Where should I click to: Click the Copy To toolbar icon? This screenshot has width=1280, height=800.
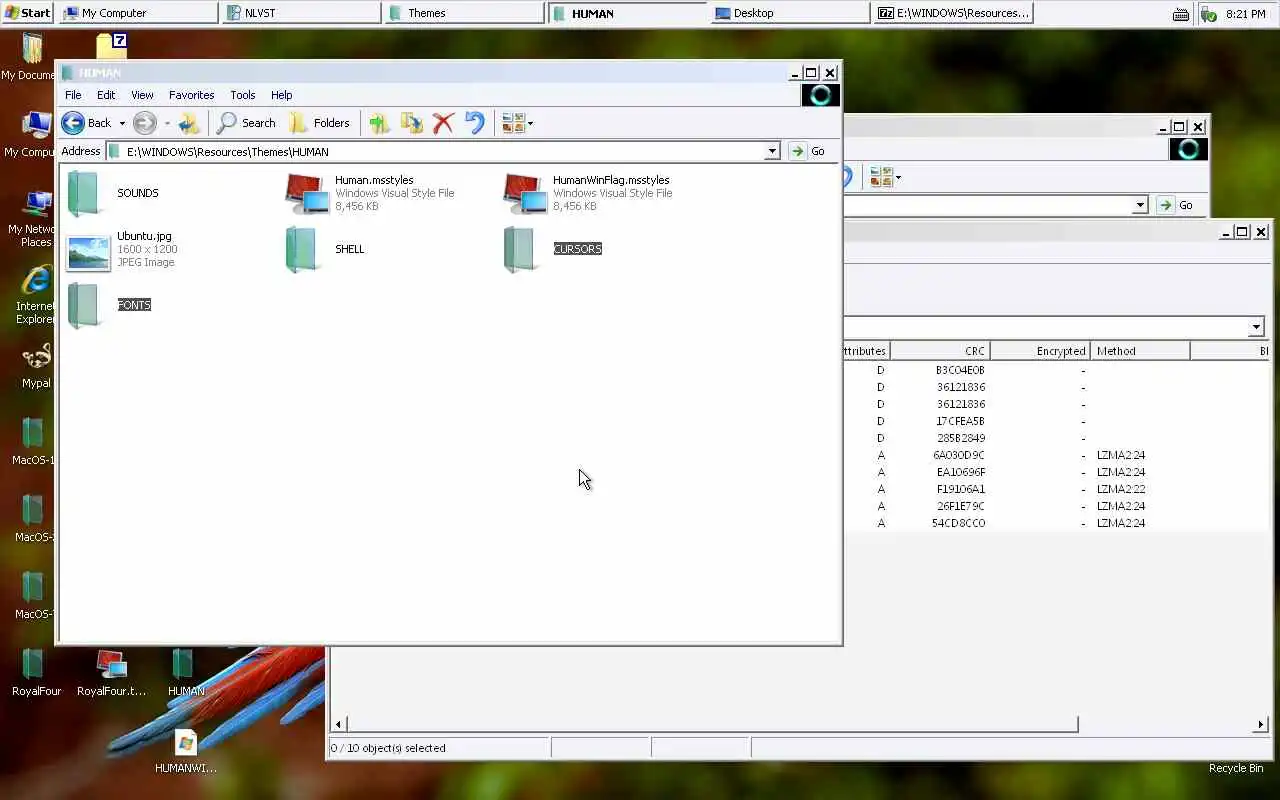point(411,123)
